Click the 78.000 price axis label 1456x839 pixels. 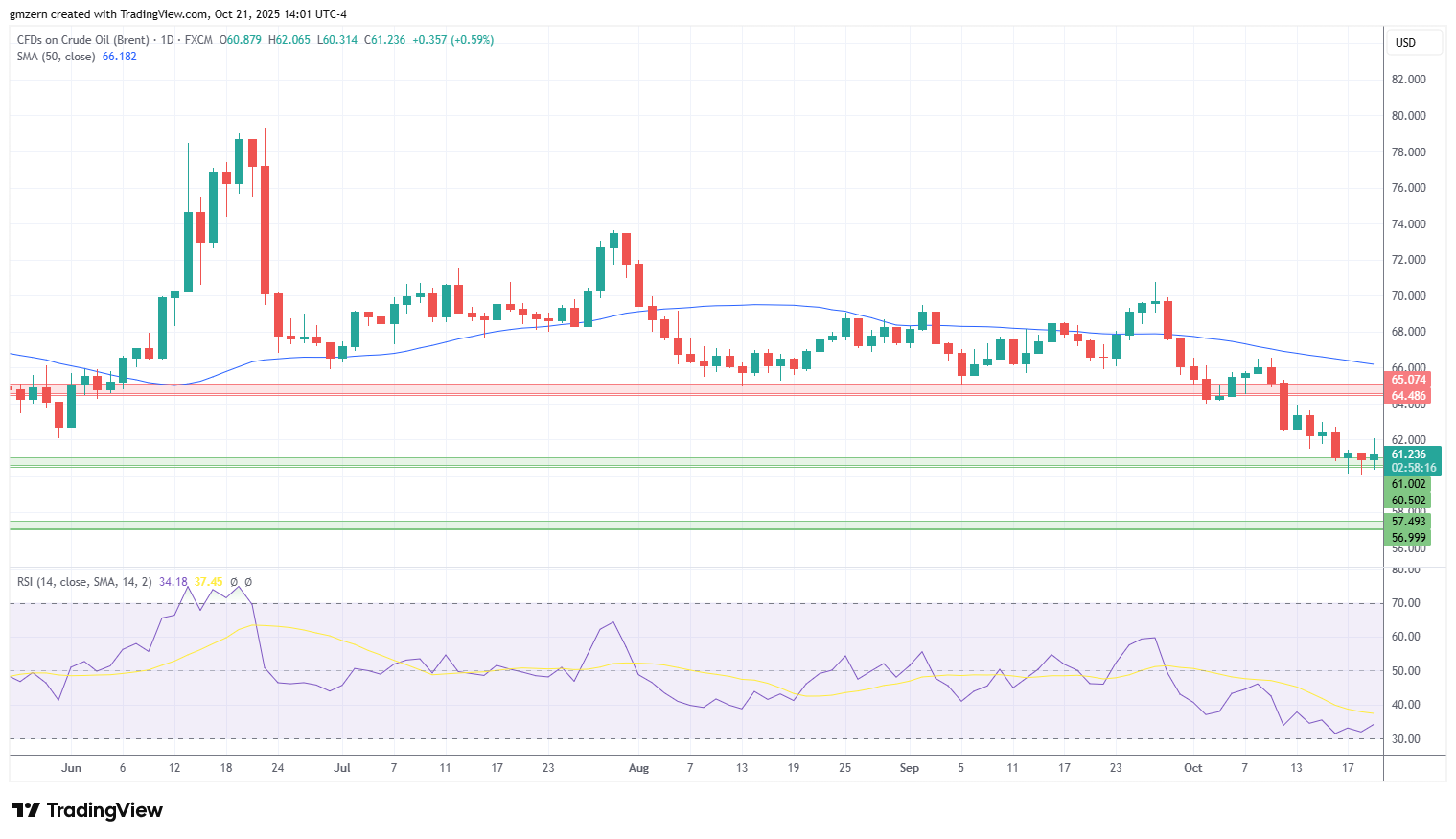point(1409,152)
